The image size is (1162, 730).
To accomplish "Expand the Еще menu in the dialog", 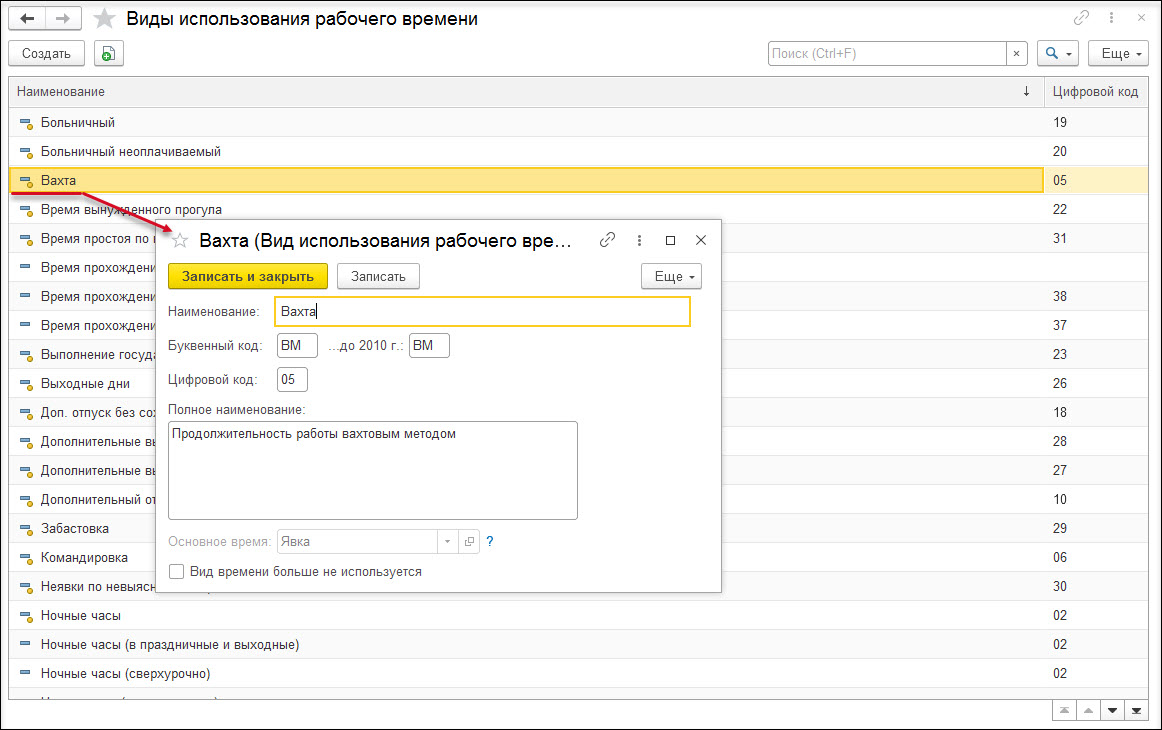I will click(671, 276).
